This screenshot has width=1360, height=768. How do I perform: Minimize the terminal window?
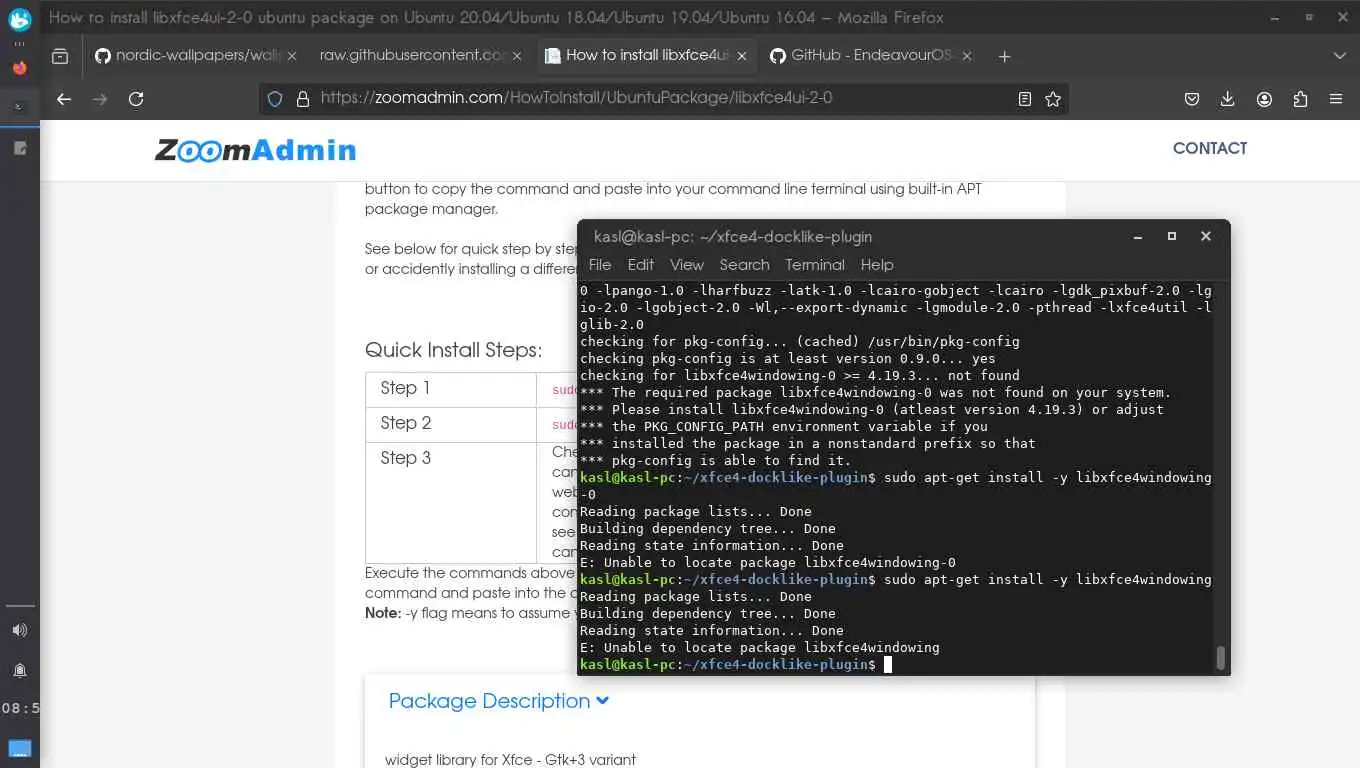(1138, 237)
